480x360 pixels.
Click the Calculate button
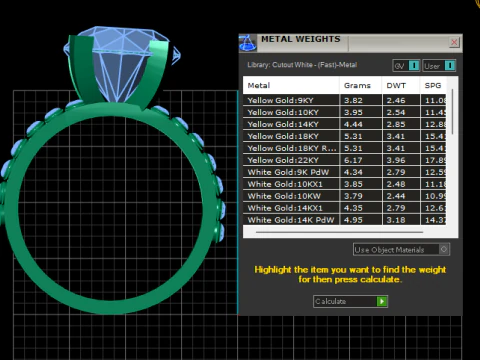pyautogui.click(x=350, y=301)
